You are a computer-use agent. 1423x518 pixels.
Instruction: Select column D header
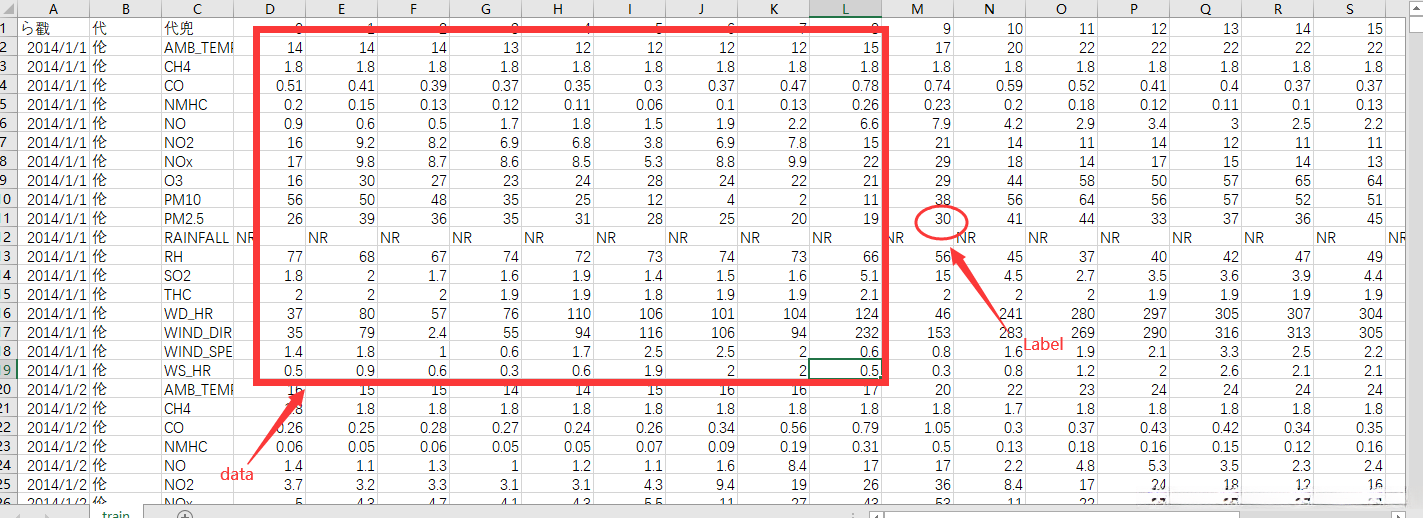click(269, 8)
